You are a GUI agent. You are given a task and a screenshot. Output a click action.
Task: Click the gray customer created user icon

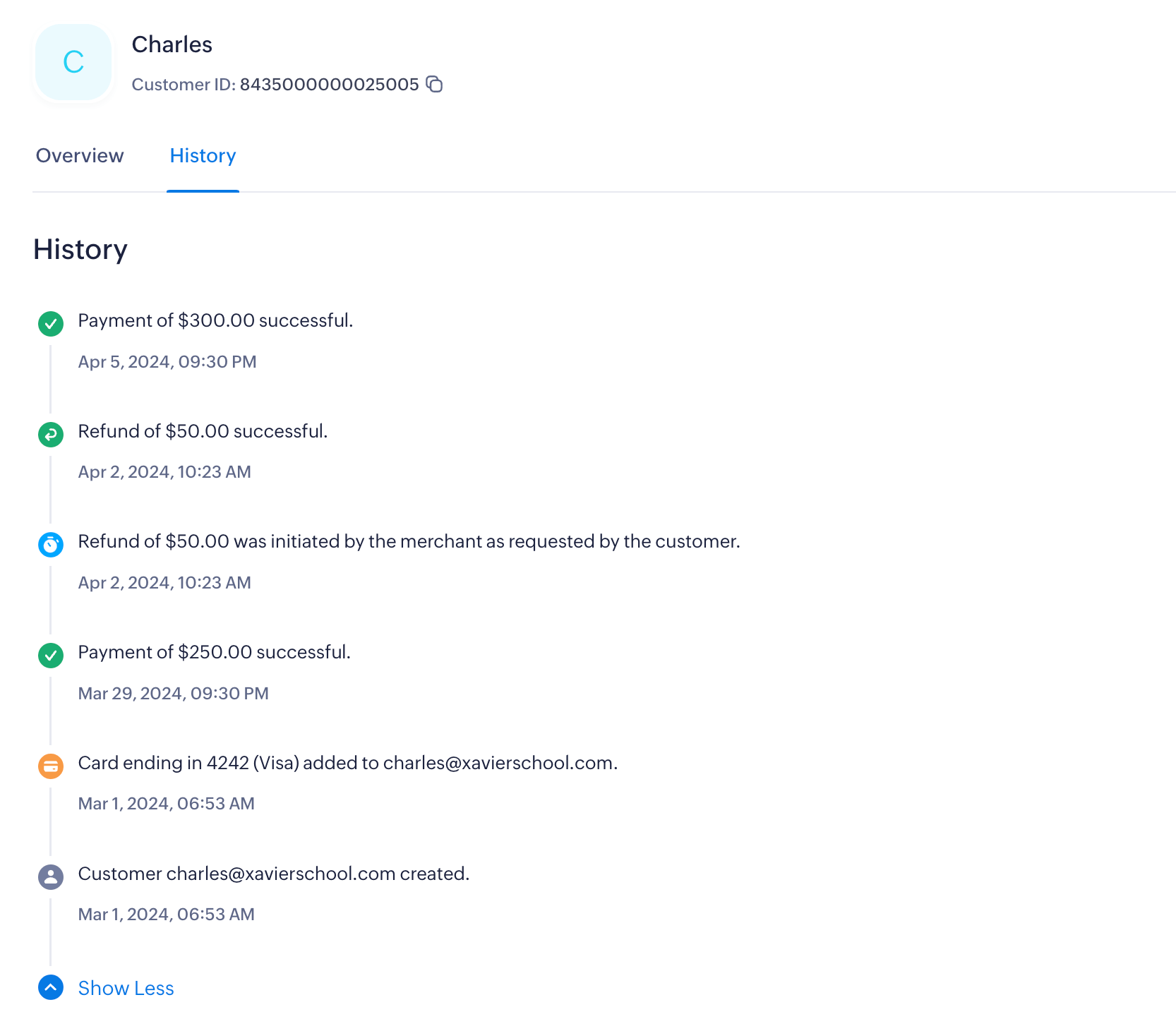point(51,877)
